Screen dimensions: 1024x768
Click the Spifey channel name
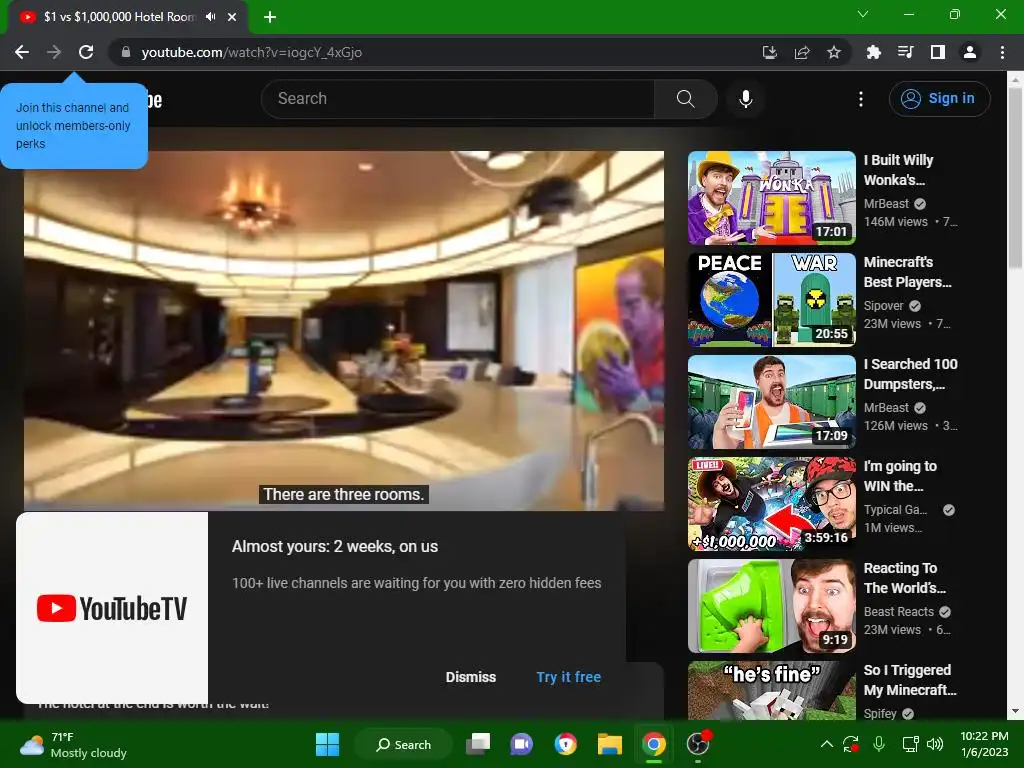click(880, 713)
